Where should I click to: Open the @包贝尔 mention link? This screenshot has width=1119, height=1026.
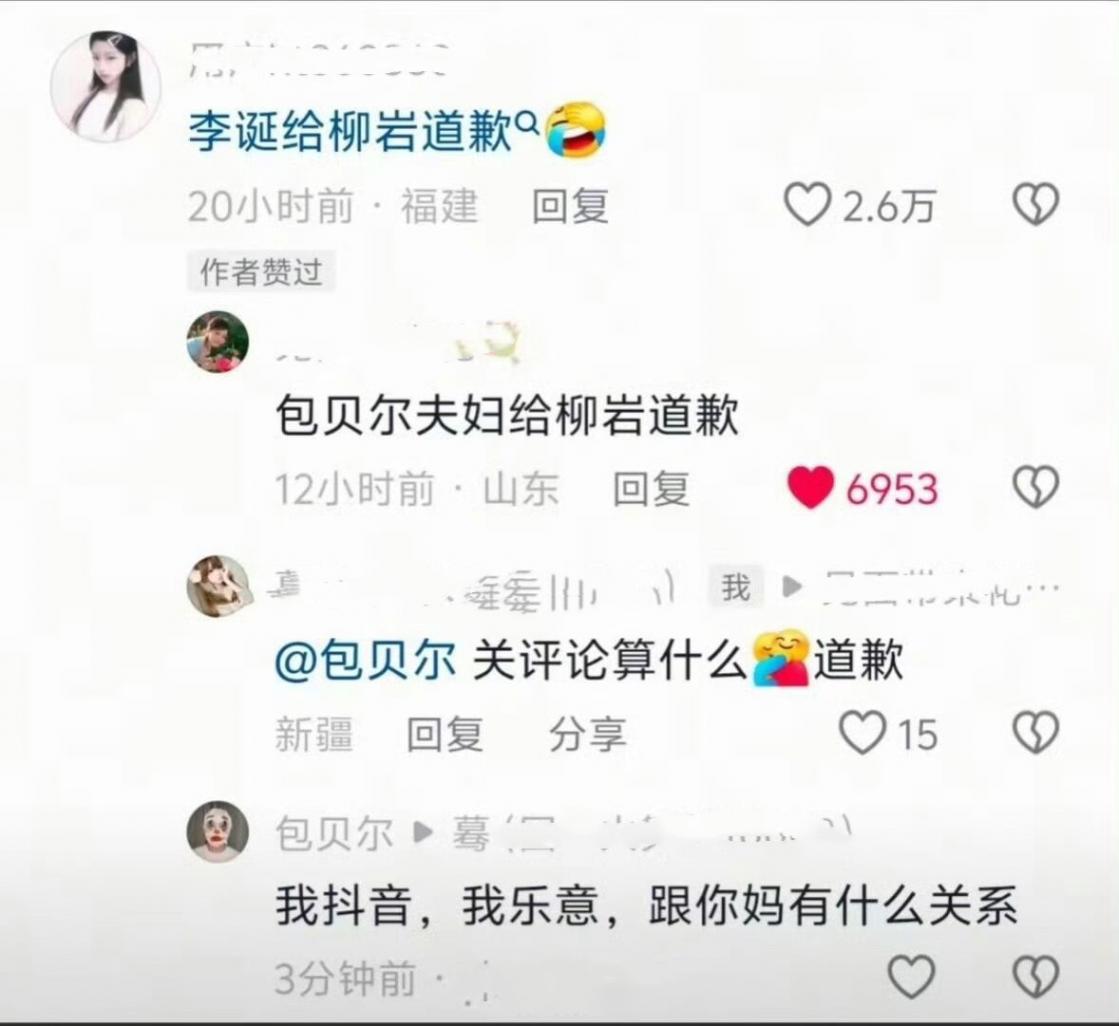(x=365, y=660)
